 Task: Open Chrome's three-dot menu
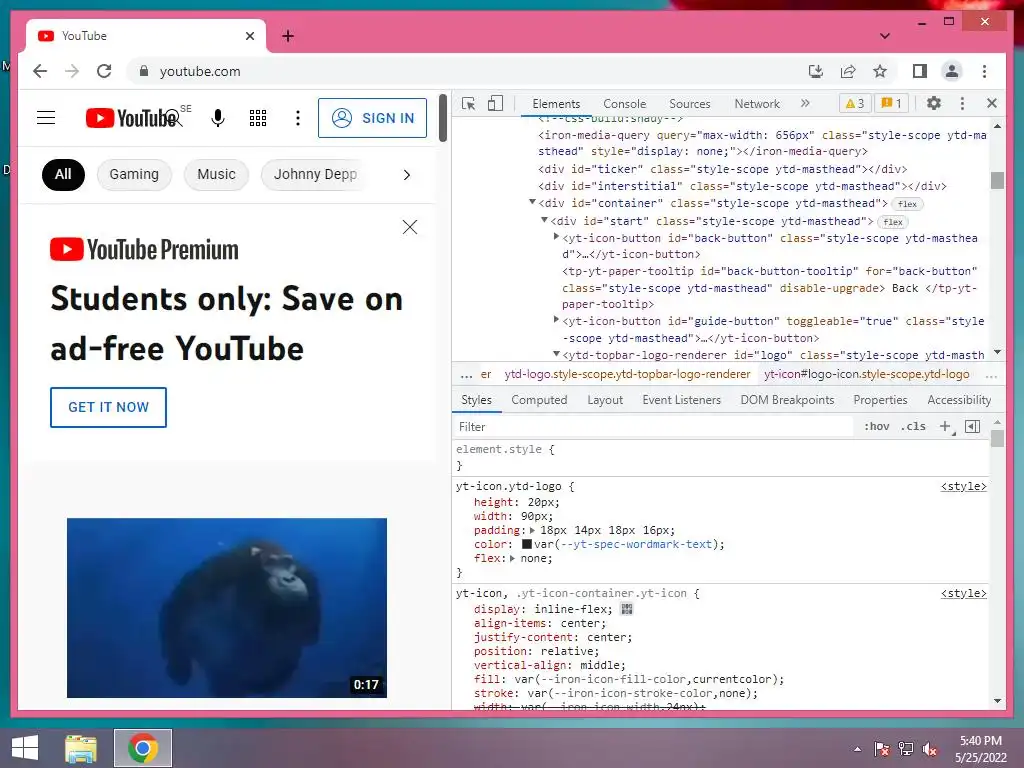point(984,71)
